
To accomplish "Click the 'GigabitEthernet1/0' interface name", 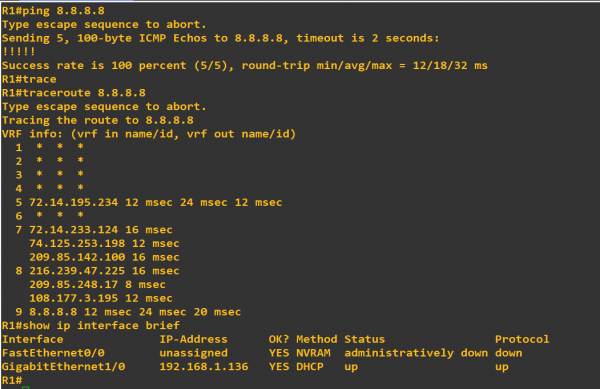I will pos(64,367).
